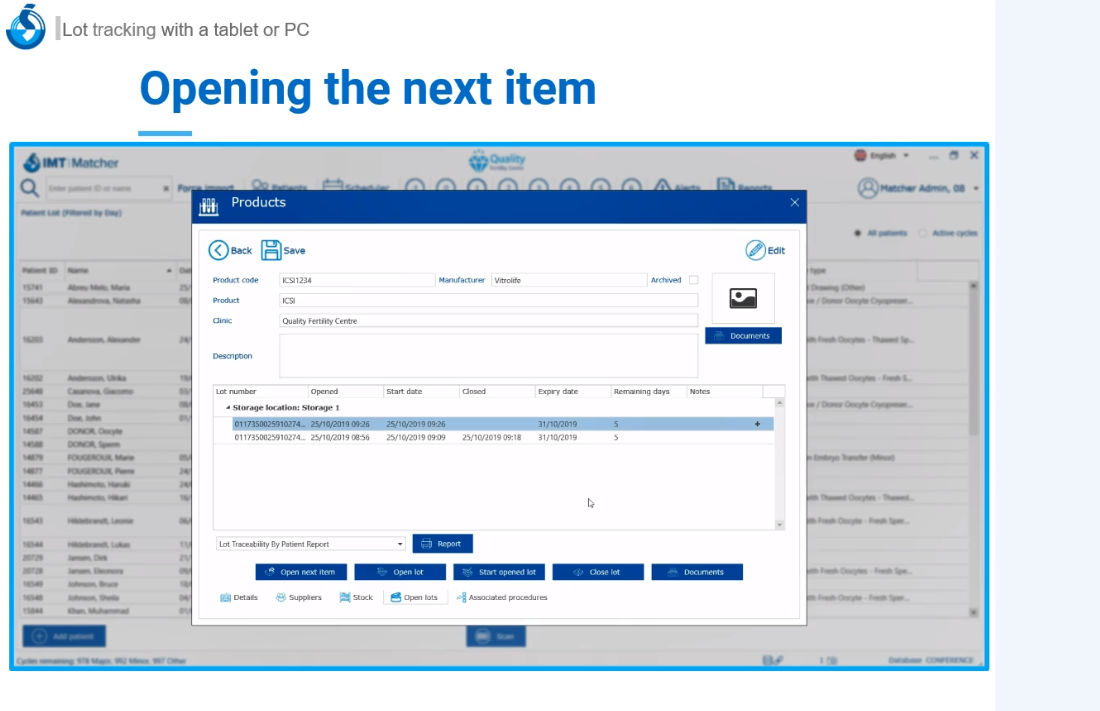Click the Save floppy disk icon

click(271, 251)
